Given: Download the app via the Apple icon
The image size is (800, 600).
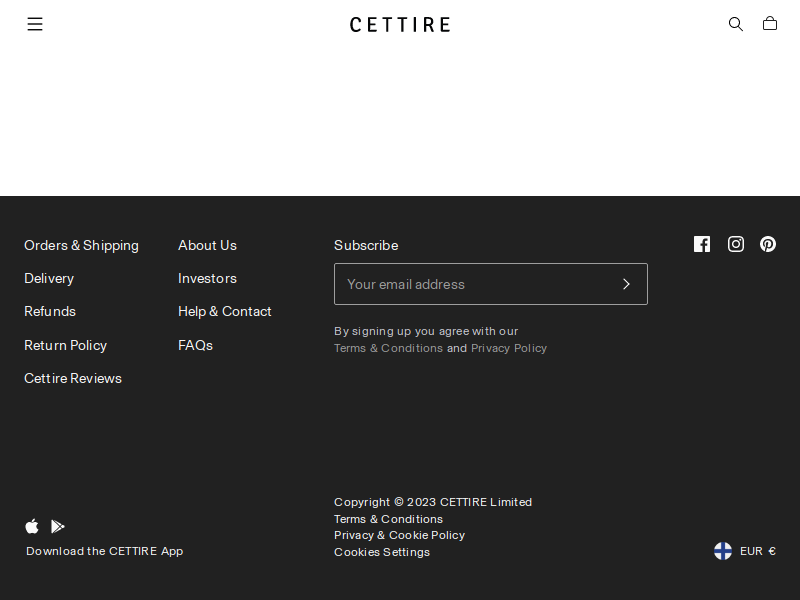Looking at the screenshot, I should point(32,526).
